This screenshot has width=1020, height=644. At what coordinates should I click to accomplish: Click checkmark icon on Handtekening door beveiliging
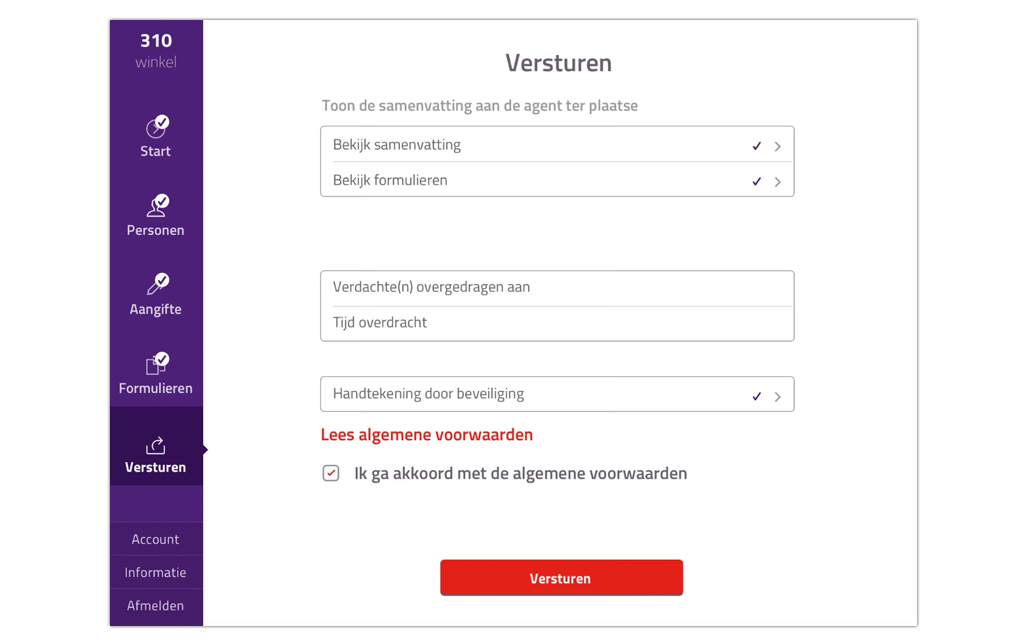[x=757, y=396]
